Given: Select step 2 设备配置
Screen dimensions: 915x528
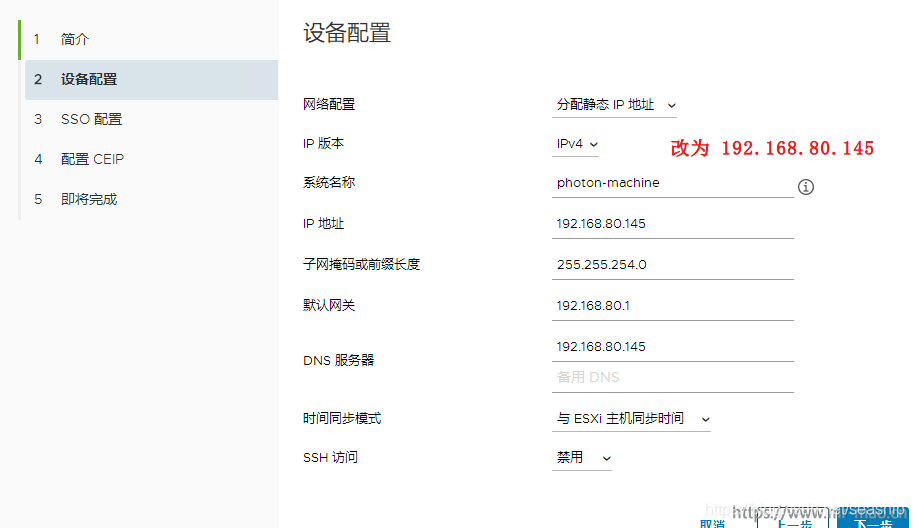Looking at the screenshot, I should click(x=151, y=79).
